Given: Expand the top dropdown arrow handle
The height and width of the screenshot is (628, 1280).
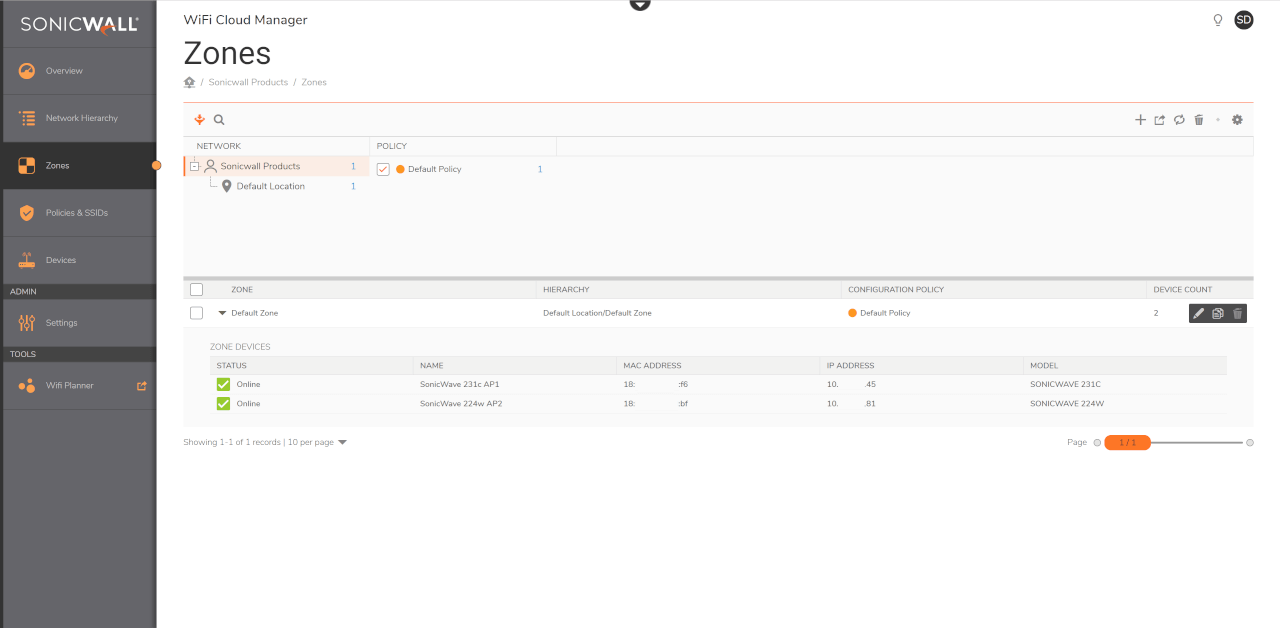Looking at the screenshot, I should click(x=640, y=4).
